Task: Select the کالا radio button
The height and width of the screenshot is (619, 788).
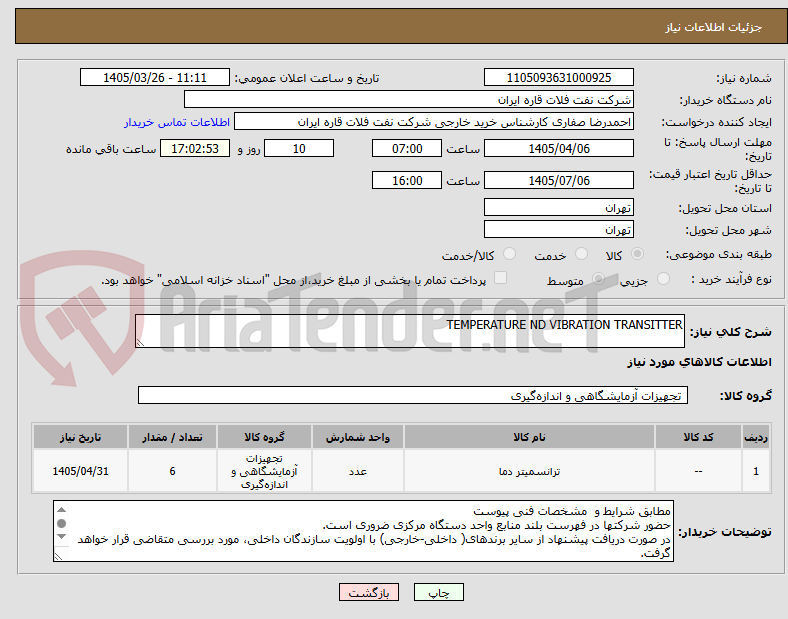Action: (637, 254)
